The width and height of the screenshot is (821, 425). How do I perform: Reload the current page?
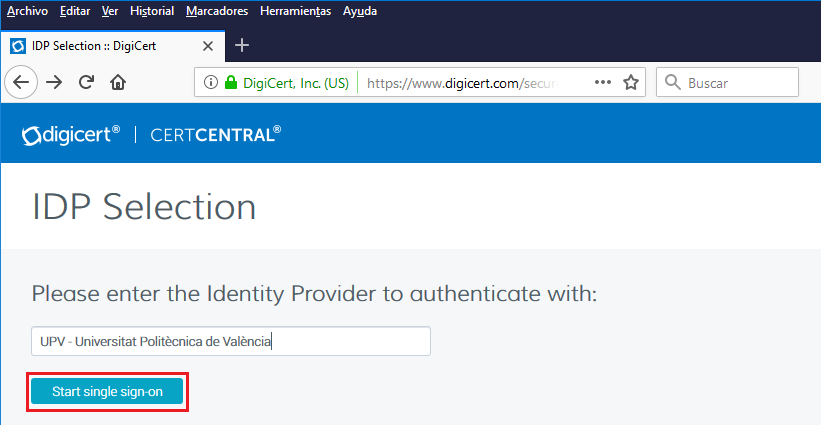(87, 83)
